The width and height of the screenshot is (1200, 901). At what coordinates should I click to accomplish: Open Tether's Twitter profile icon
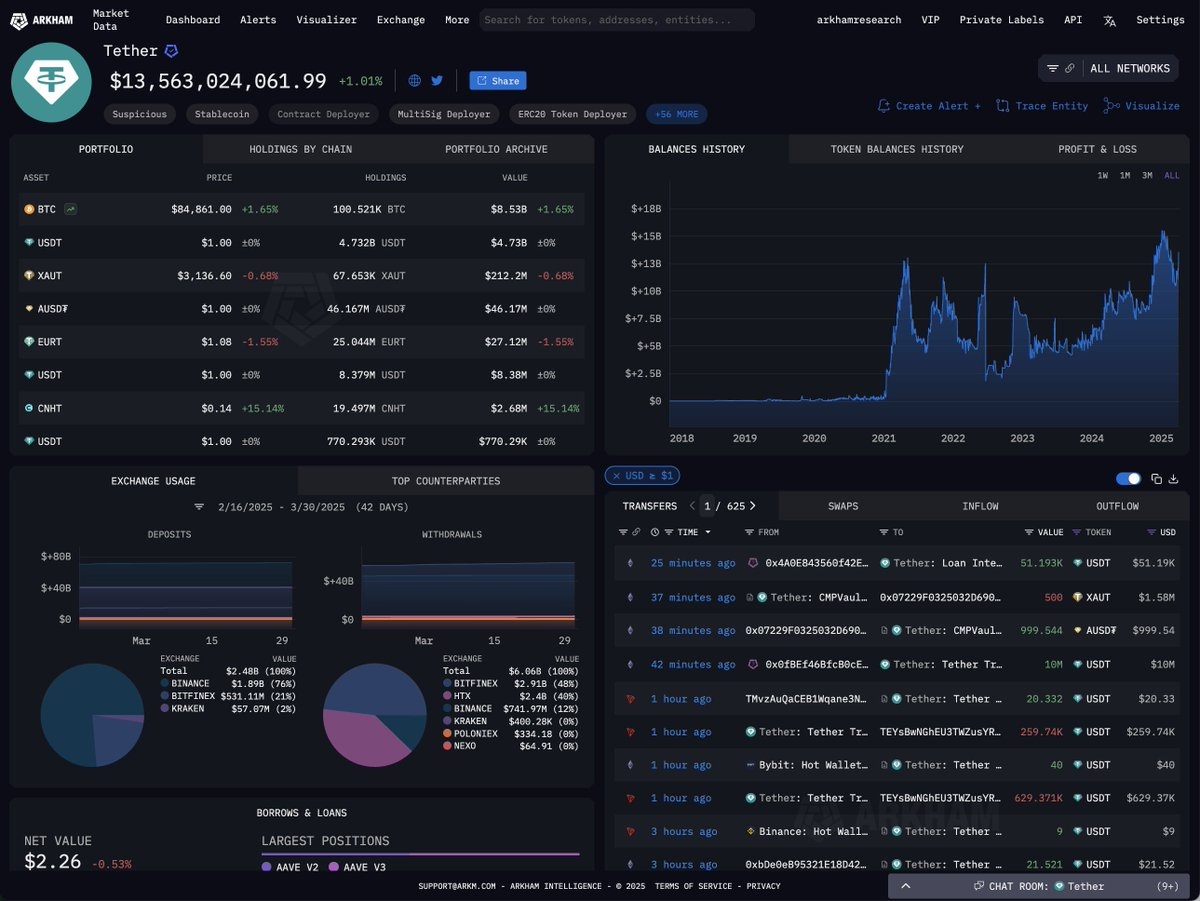pyautogui.click(x=437, y=81)
